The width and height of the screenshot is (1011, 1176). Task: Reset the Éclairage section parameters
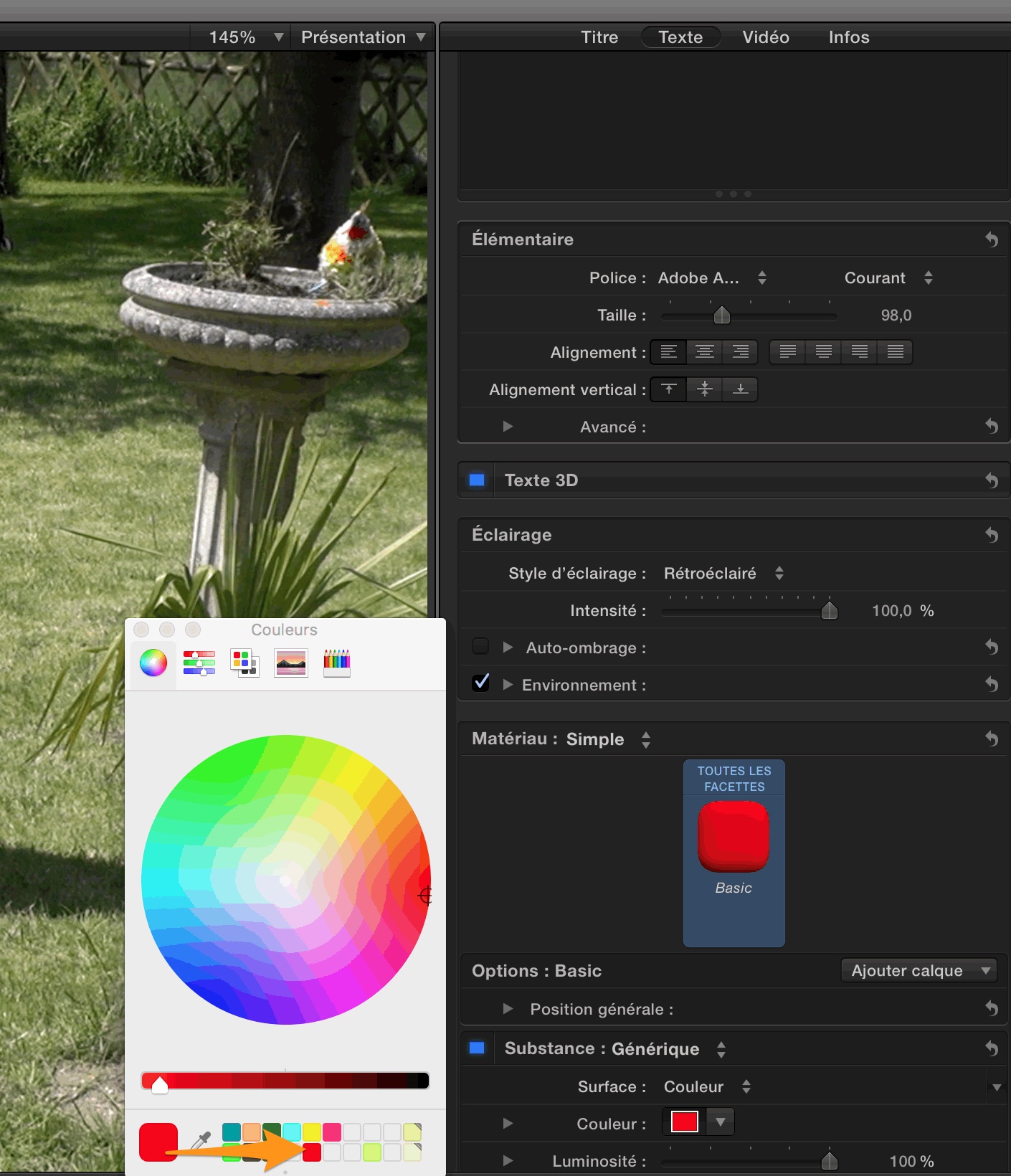(x=992, y=535)
